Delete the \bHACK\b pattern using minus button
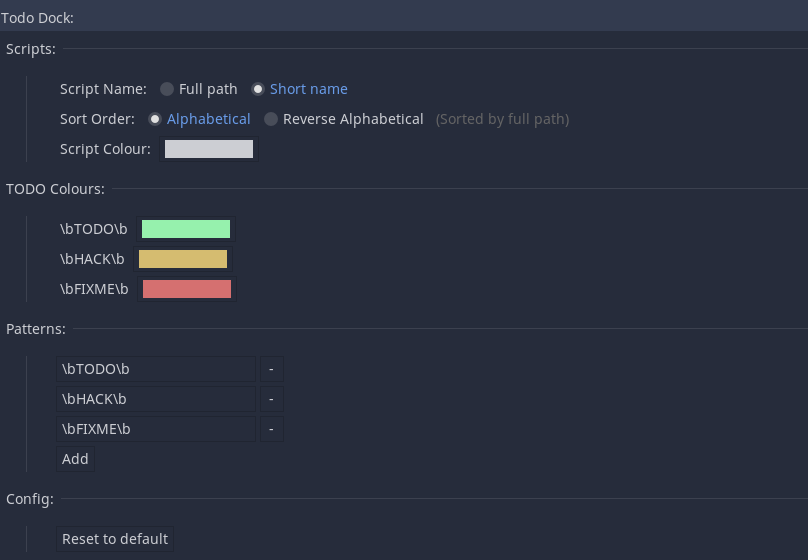This screenshot has height=560, width=808. tap(271, 399)
